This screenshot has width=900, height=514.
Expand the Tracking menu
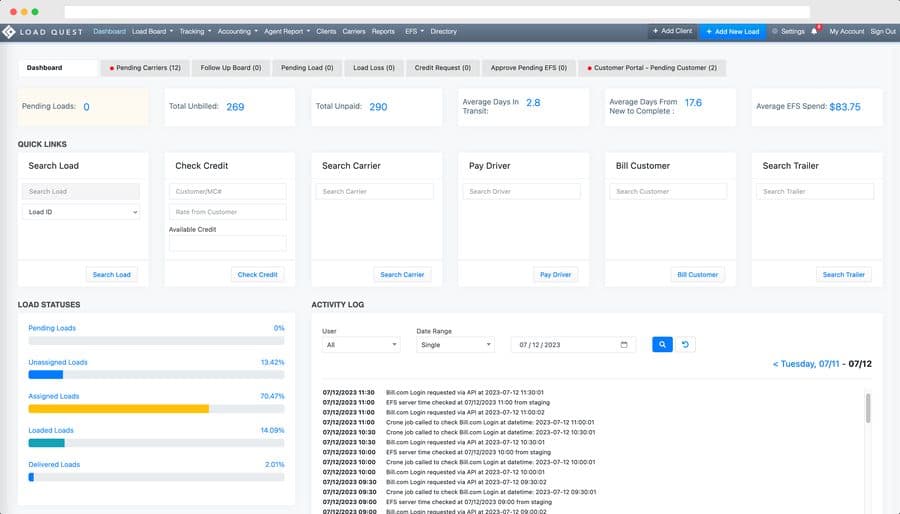click(195, 32)
